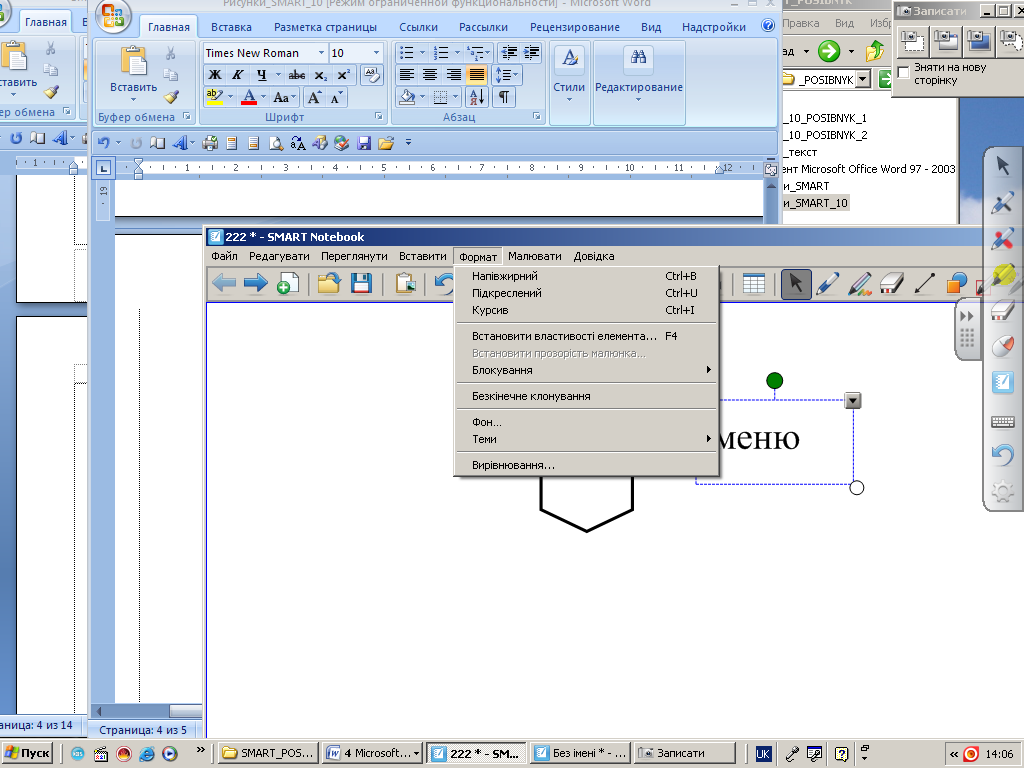Screen dimensions: 1024x768
Task: Select the eraser tool in Notebook toolbar
Action: pyautogui.click(x=891, y=284)
